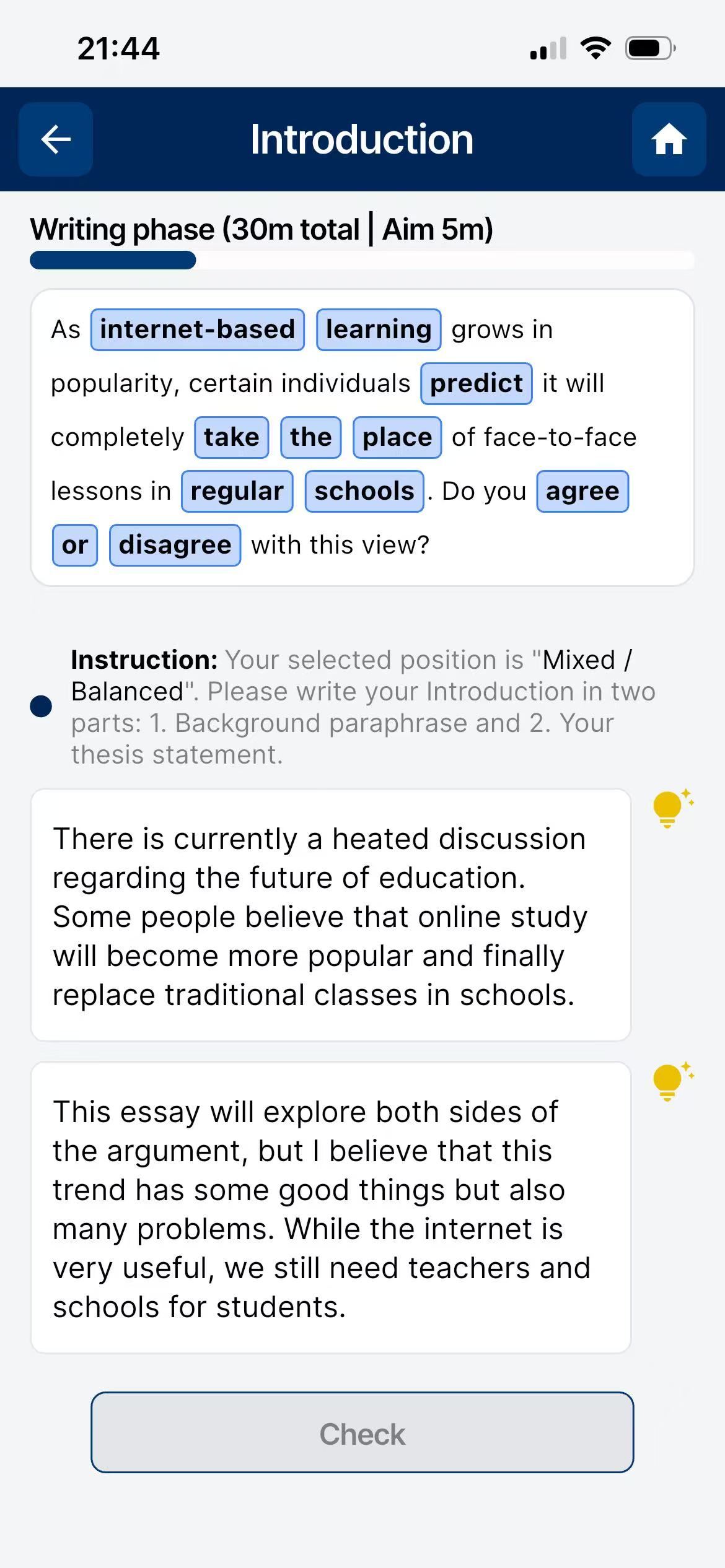Focus the thesis statement text box
The height and width of the screenshot is (1568, 725).
331,1208
